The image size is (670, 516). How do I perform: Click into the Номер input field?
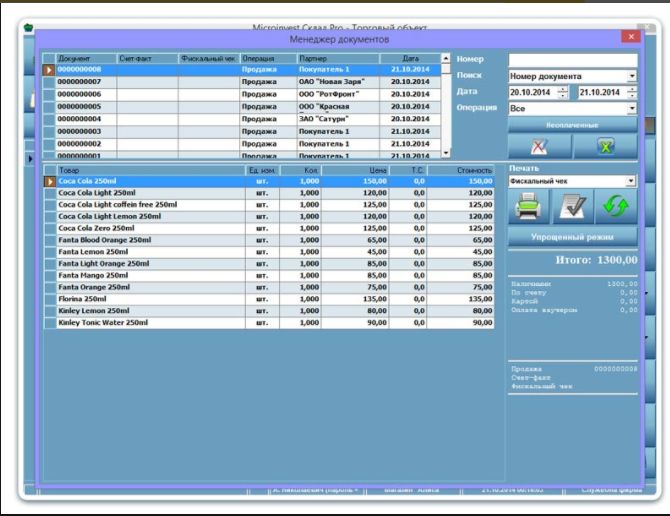coord(572,60)
